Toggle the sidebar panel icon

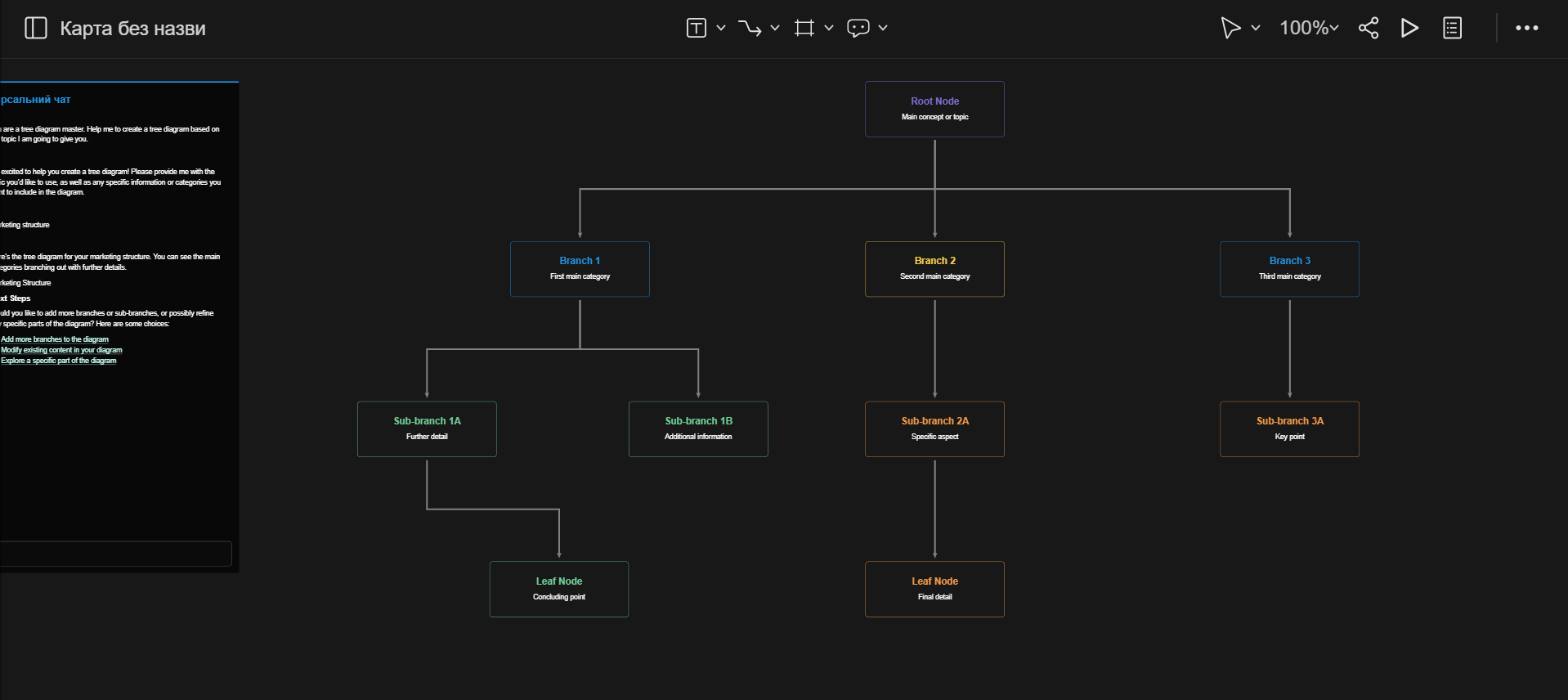(x=35, y=28)
